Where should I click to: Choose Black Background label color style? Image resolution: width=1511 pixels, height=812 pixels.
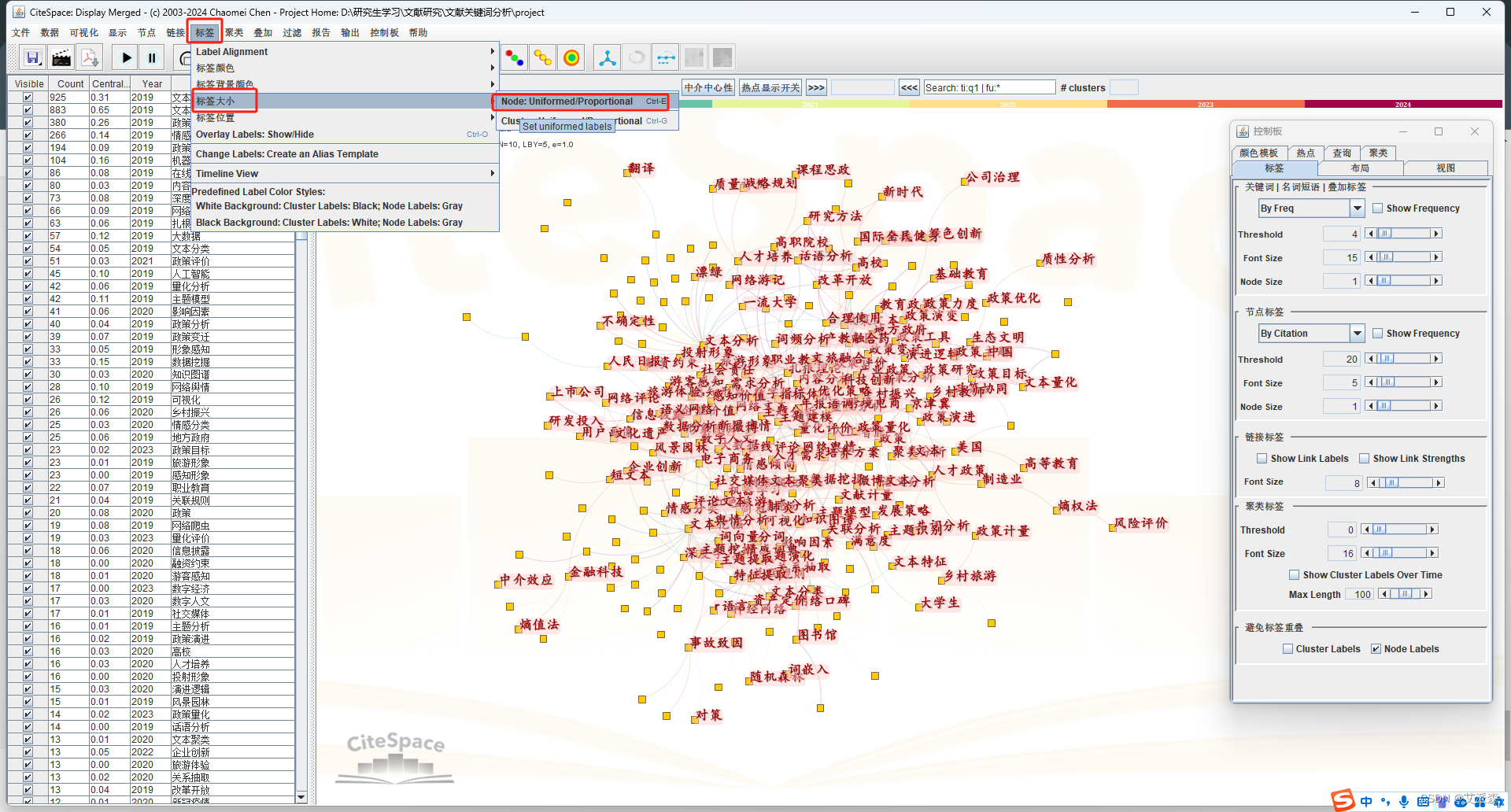345,223
